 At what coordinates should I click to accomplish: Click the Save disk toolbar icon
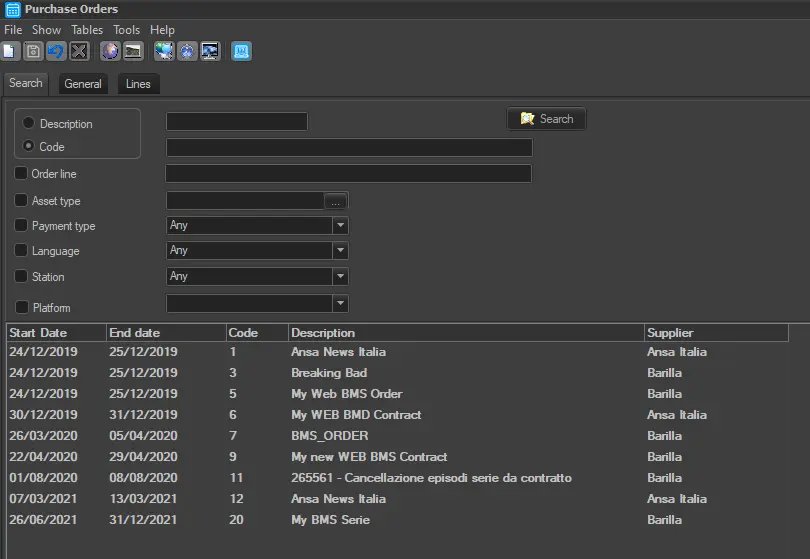(x=33, y=51)
